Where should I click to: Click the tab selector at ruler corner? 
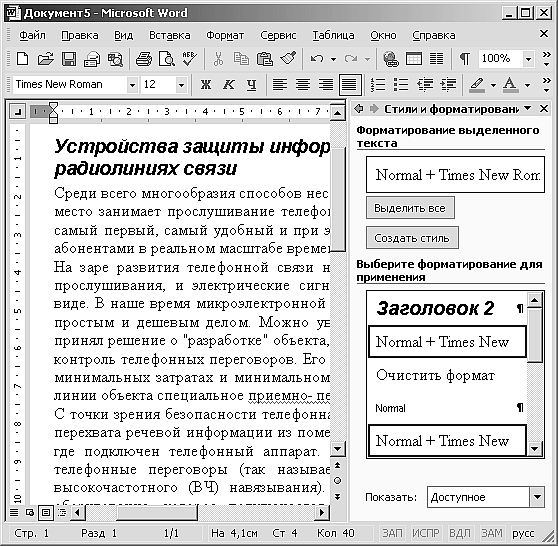[x=17, y=112]
